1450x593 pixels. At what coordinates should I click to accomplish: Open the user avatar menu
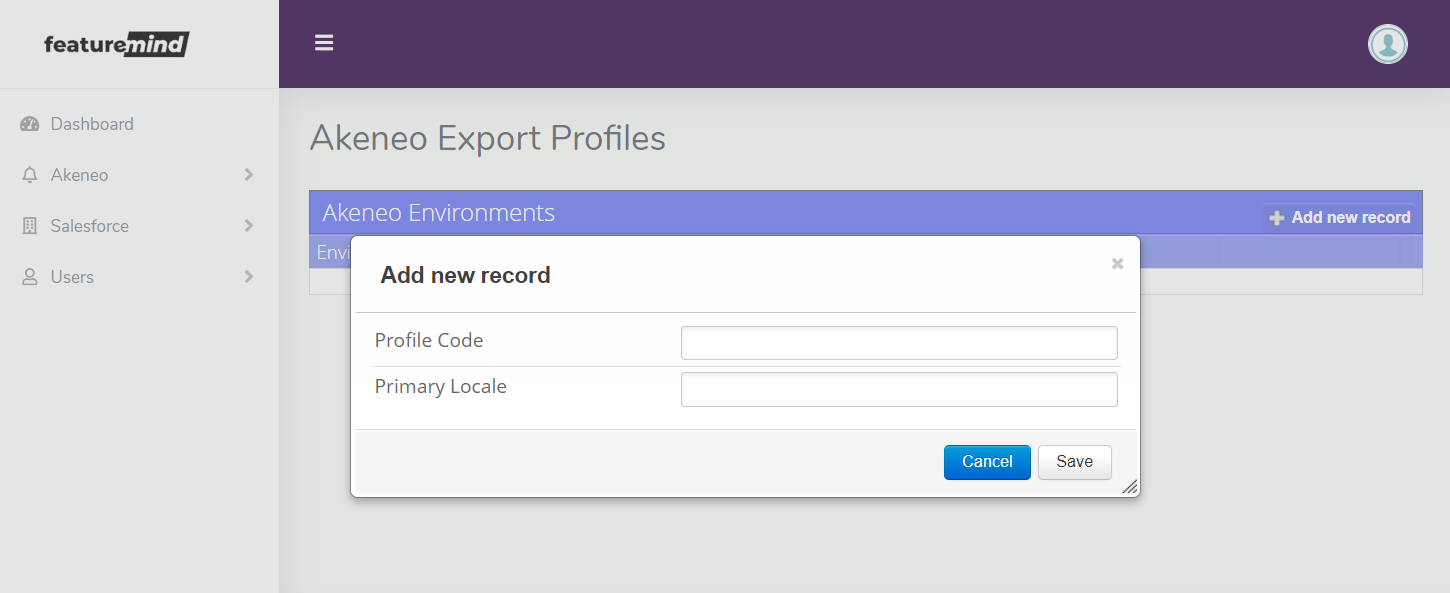(1388, 44)
